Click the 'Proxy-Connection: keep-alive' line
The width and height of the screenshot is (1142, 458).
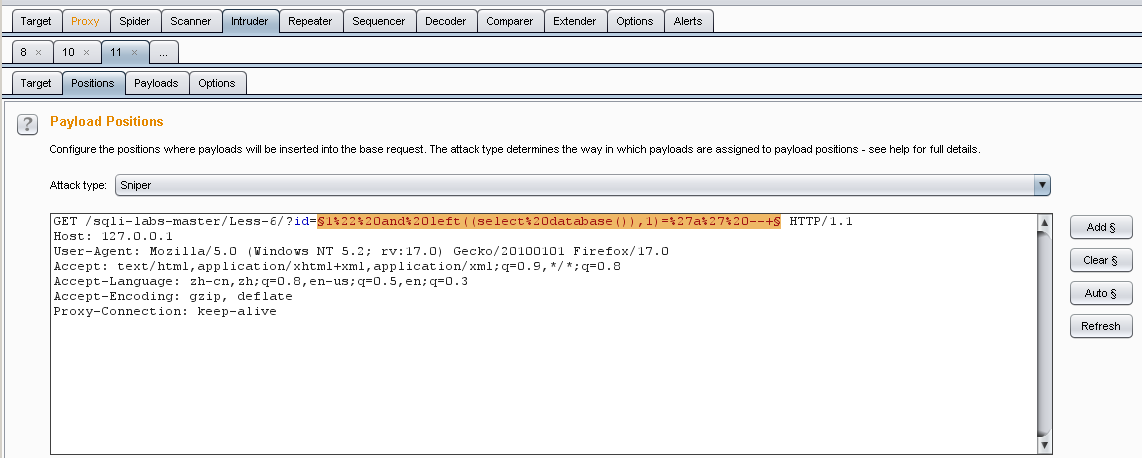click(x=165, y=311)
